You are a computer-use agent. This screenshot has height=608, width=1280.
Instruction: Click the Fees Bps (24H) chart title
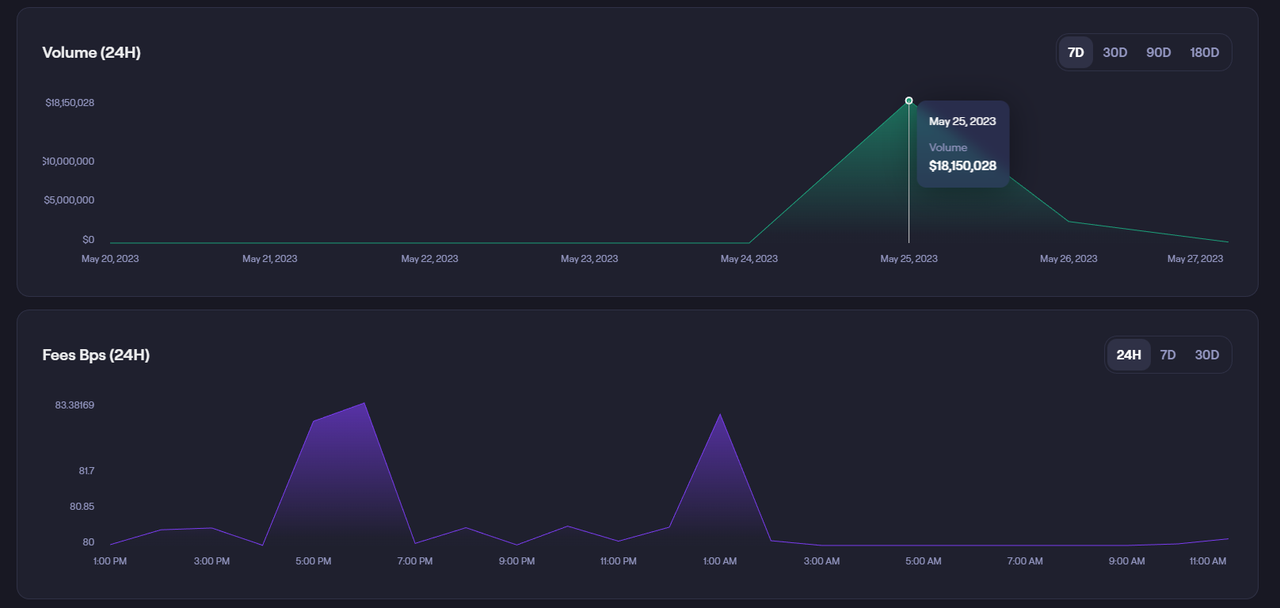[96, 355]
